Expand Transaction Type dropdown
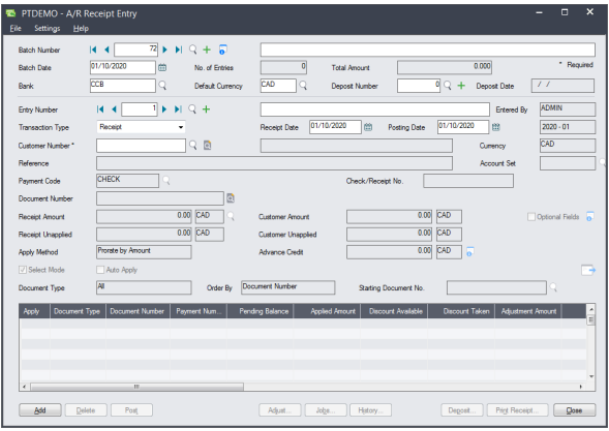The height and width of the screenshot is (431, 609). point(181,127)
